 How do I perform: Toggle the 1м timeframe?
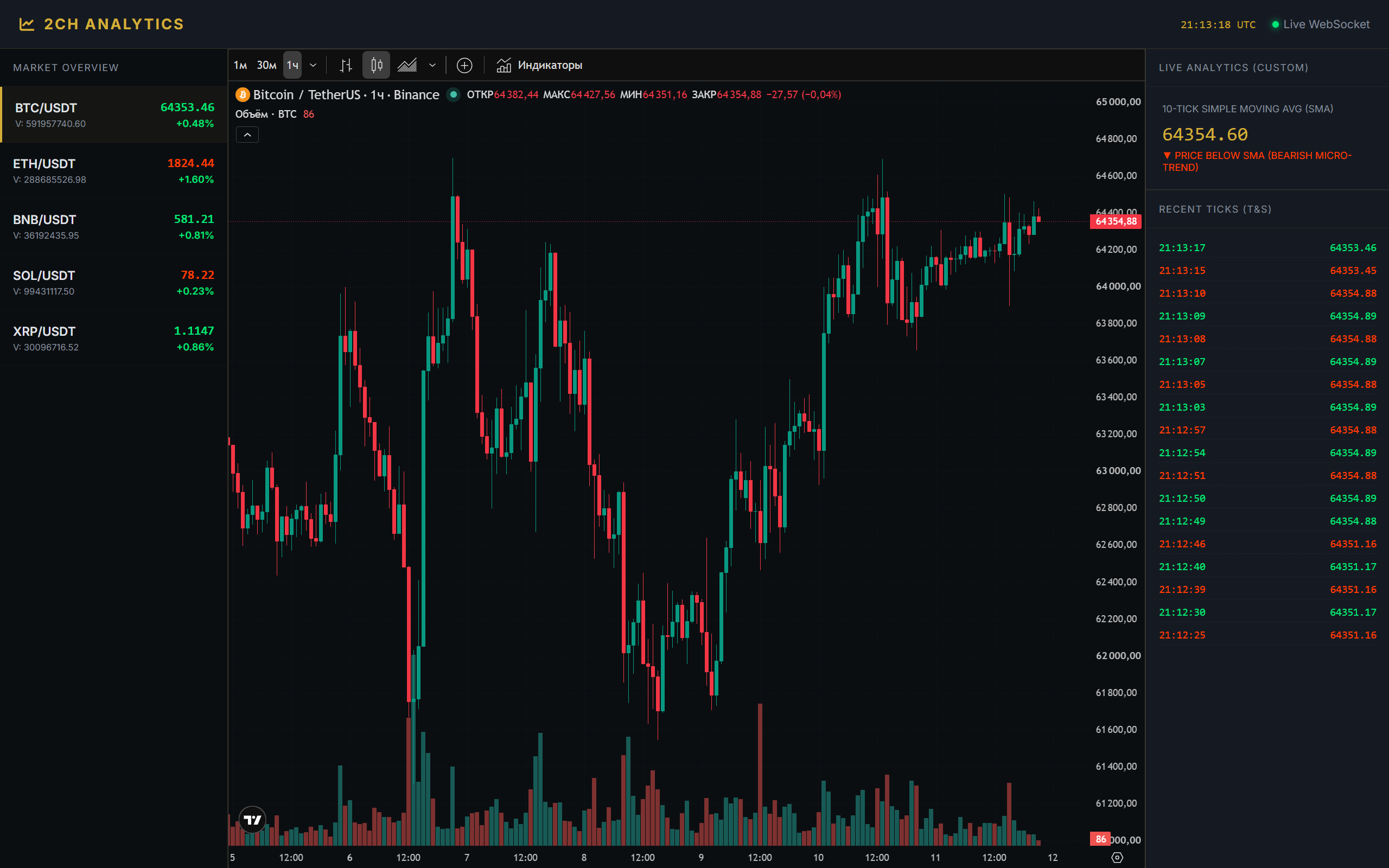point(240,66)
